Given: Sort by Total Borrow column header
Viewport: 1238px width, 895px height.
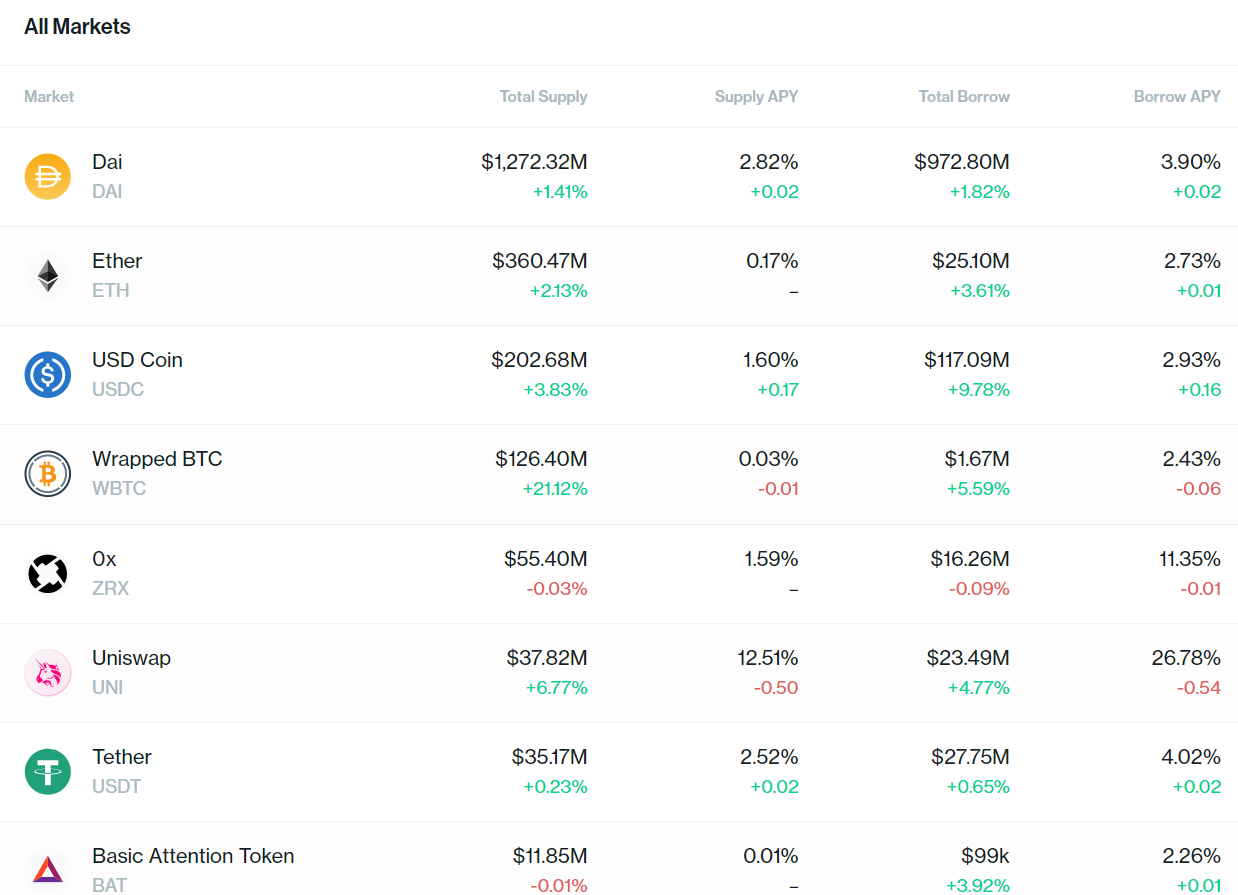Looking at the screenshot, I should point(965,97).
